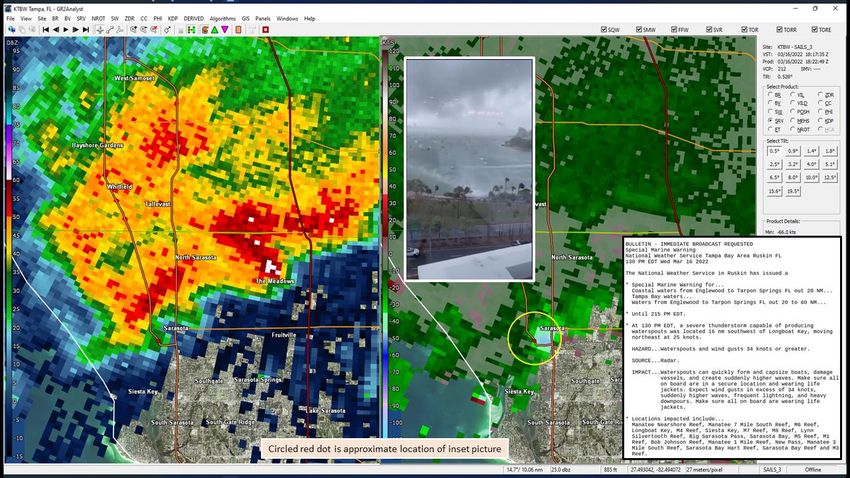850x478 pixels.
Task: Select the 1.8° tilt button
Action: click(x=830, y=151)
